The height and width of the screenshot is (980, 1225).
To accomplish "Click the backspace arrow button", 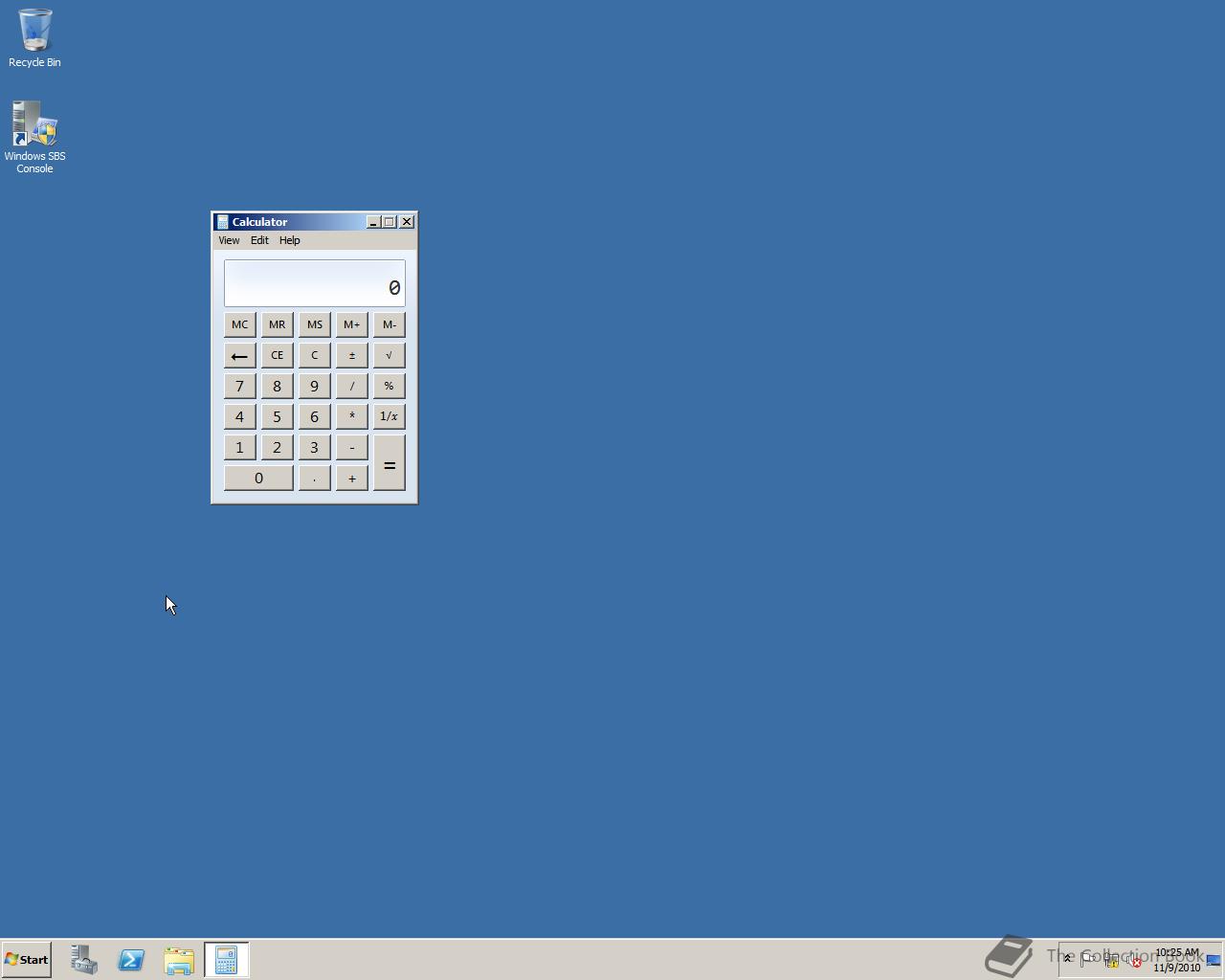I will pos(239,355).
